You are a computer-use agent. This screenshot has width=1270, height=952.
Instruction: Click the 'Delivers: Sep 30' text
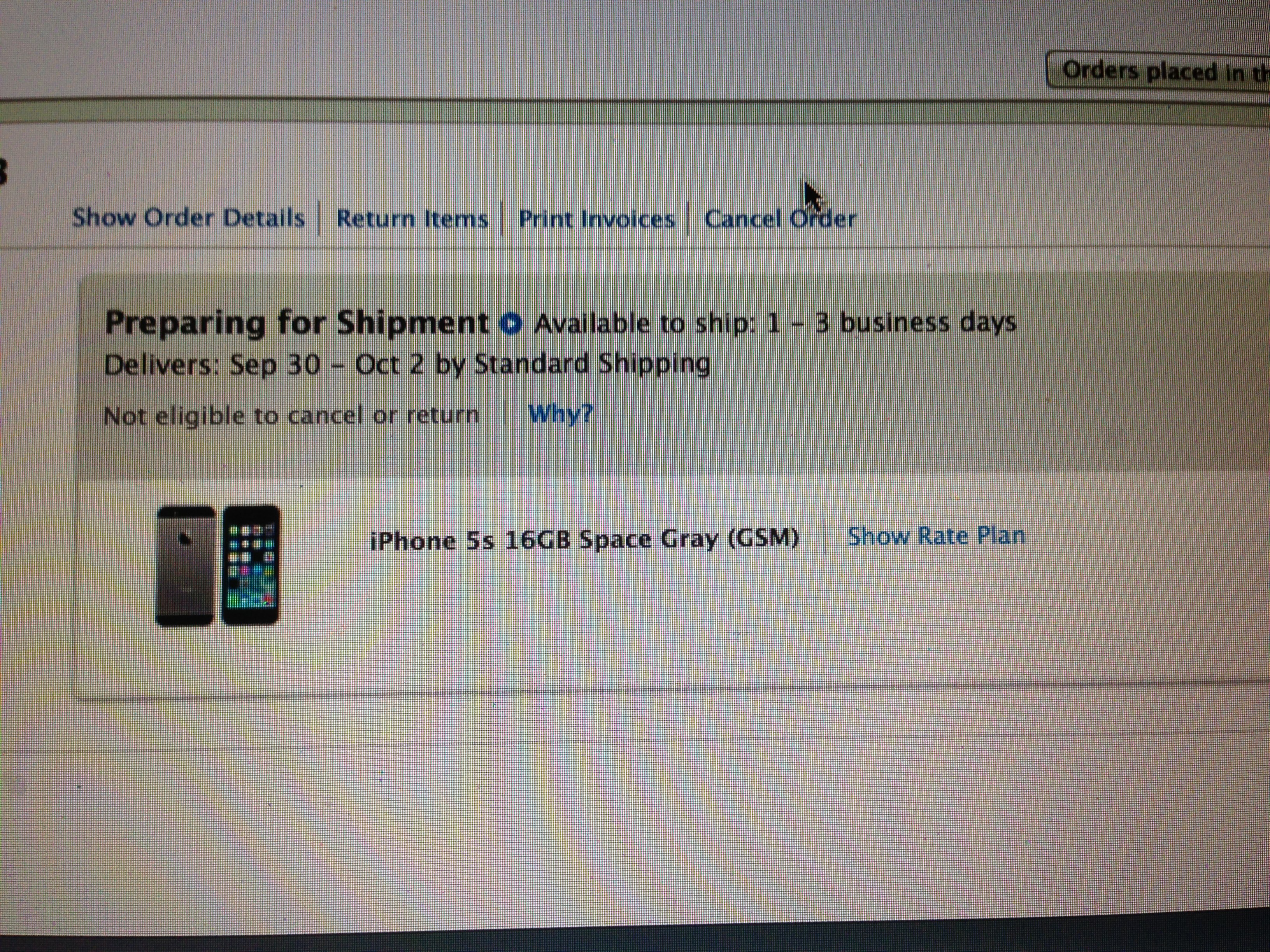tap(212, 366)
